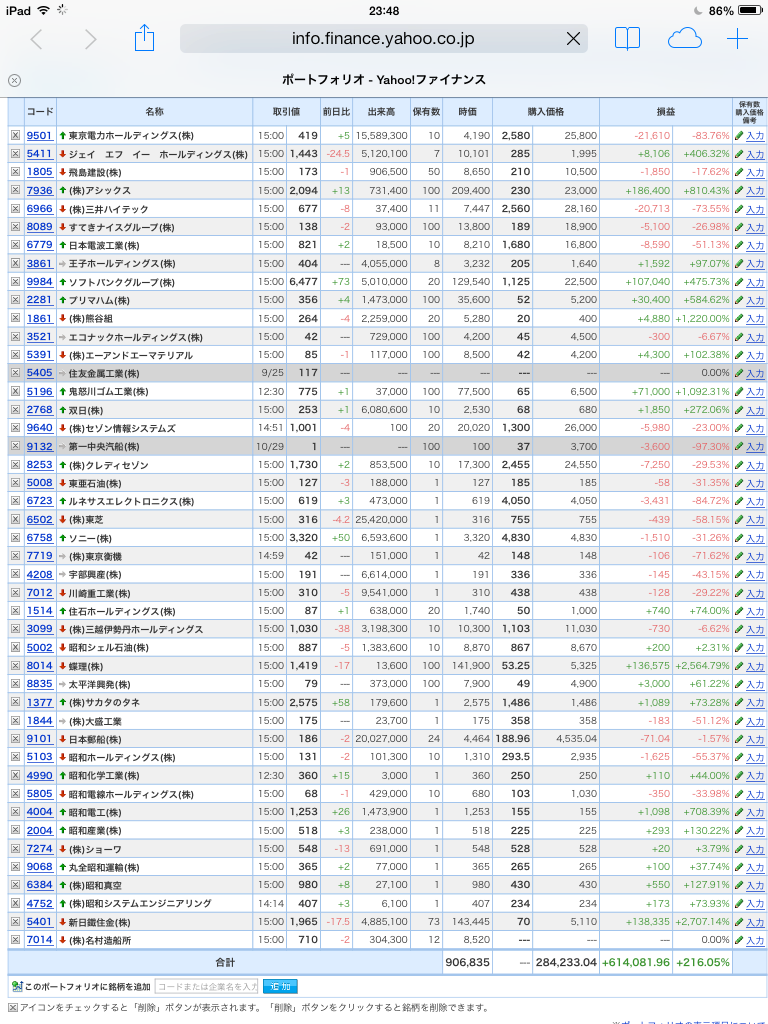Click the battery status icon
The height and width of the screenshot is (1024, 768).
(x=750, y=10)
